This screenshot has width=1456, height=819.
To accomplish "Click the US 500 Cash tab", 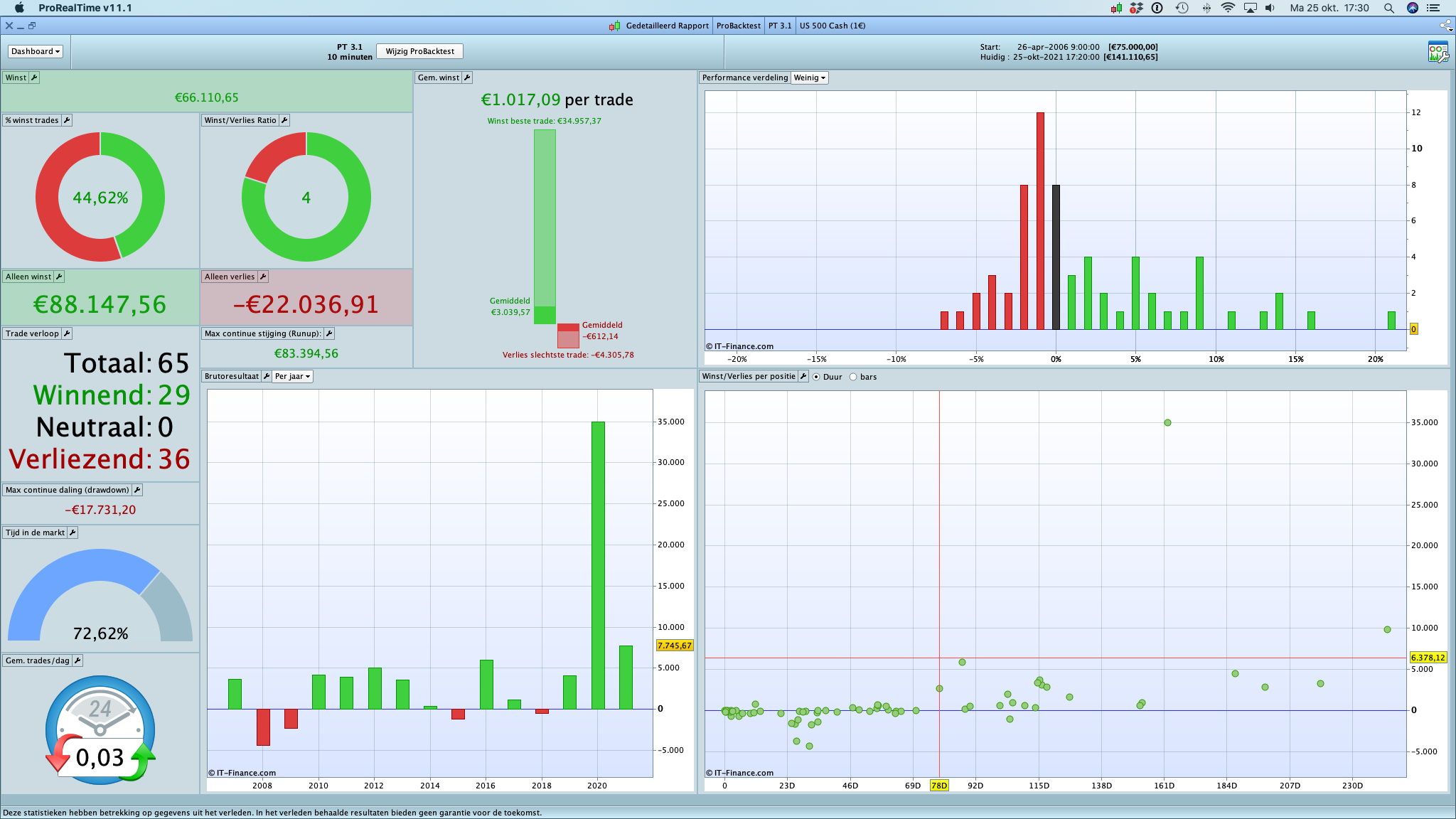I will click(x=832, y=26).
